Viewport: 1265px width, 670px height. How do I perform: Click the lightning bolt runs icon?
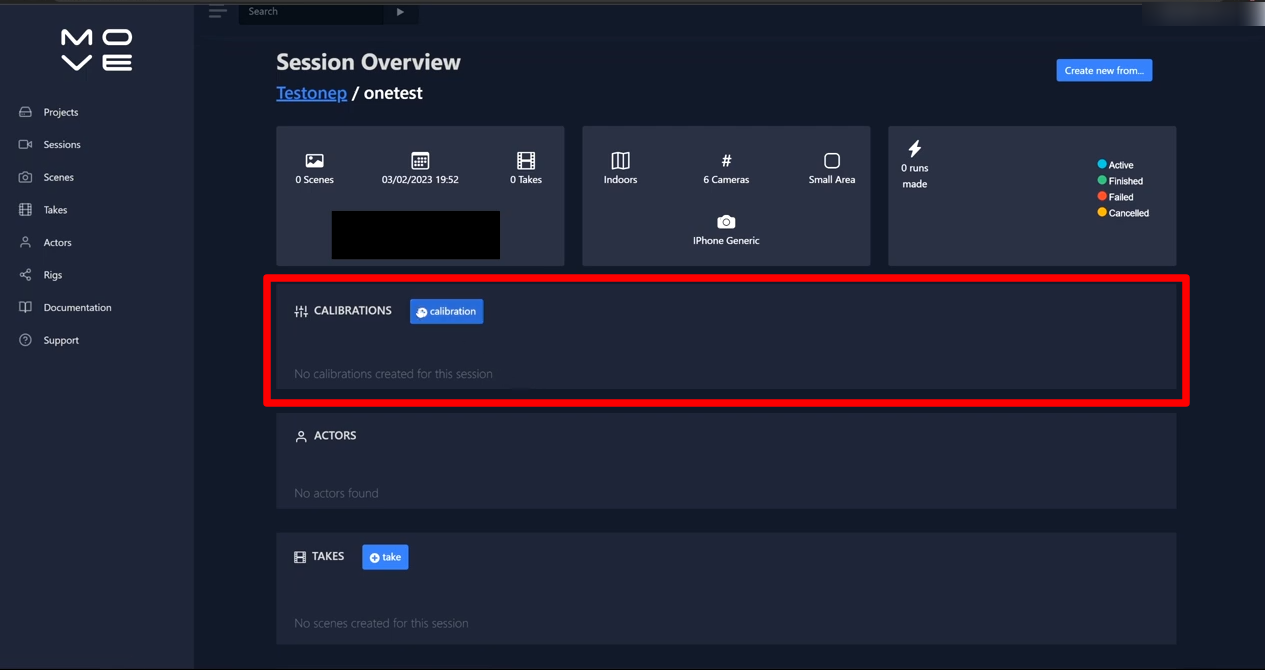pyautogui.click(x=914, y=149)
